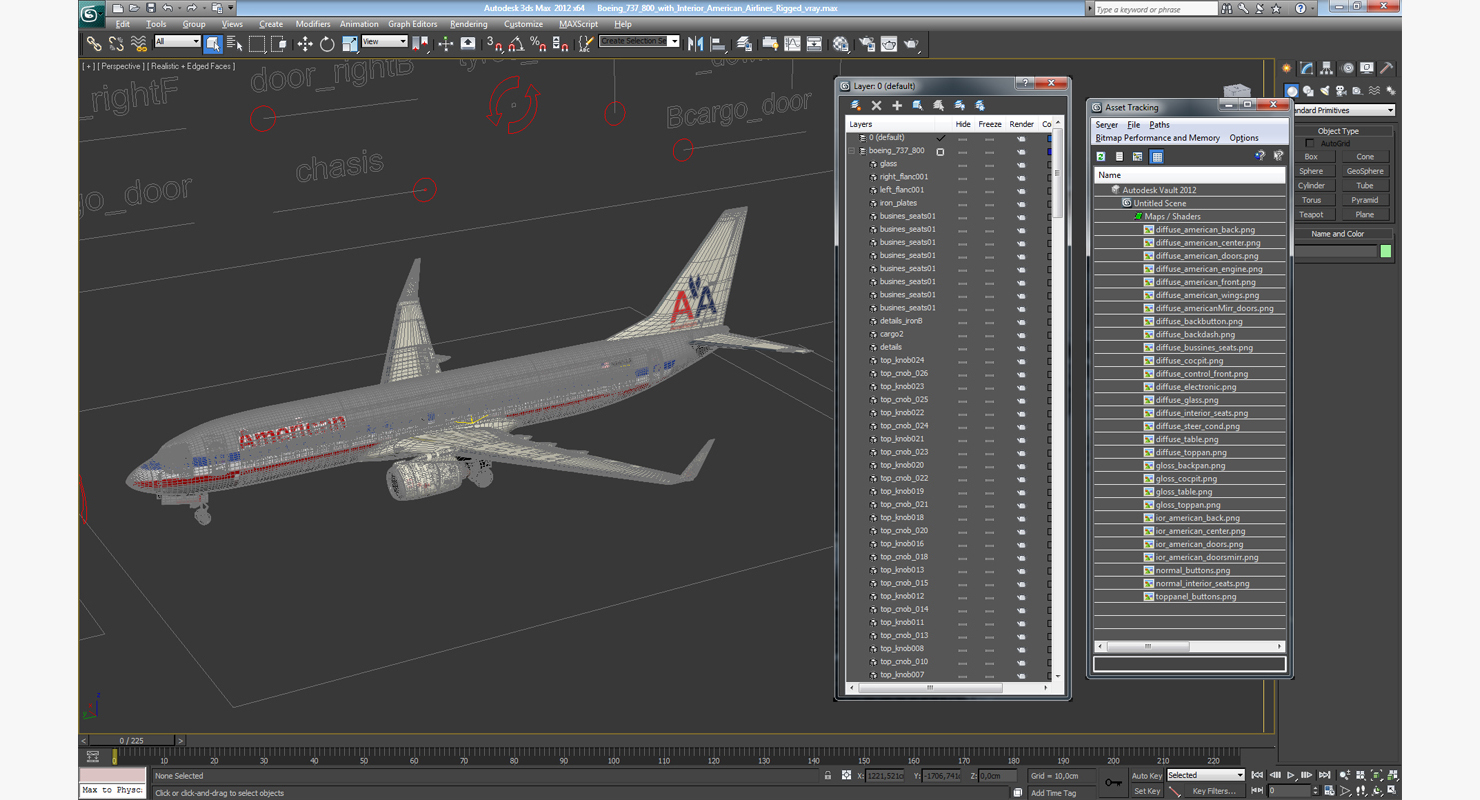Create new layer in Layer dialog

(856, 105)
